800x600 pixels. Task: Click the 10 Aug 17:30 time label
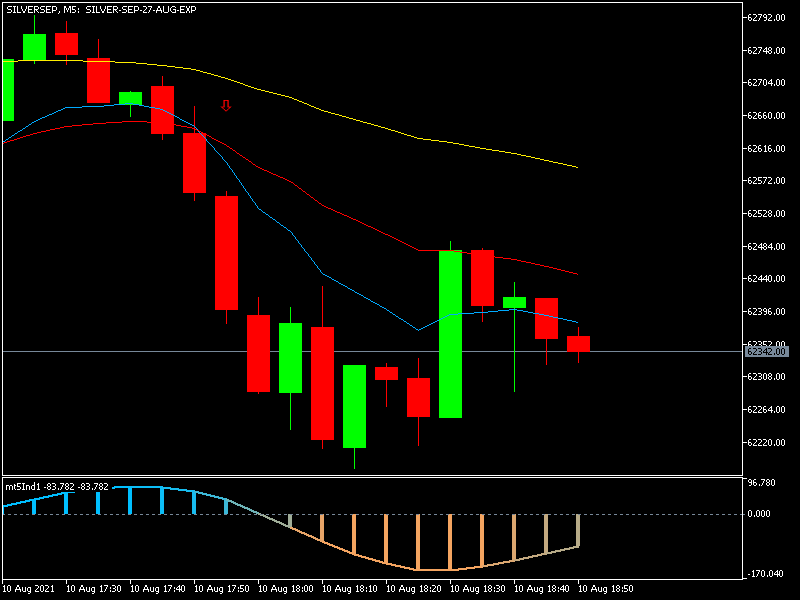[x=94, y=589]
